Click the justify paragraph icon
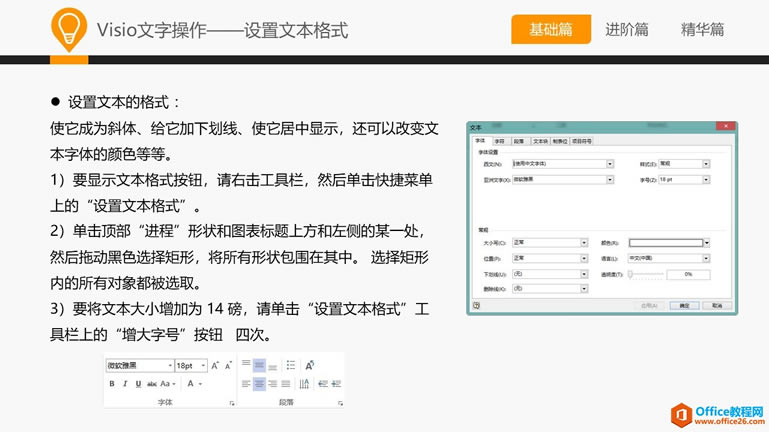This screenshot has width=769, height=432. (286, 383)
